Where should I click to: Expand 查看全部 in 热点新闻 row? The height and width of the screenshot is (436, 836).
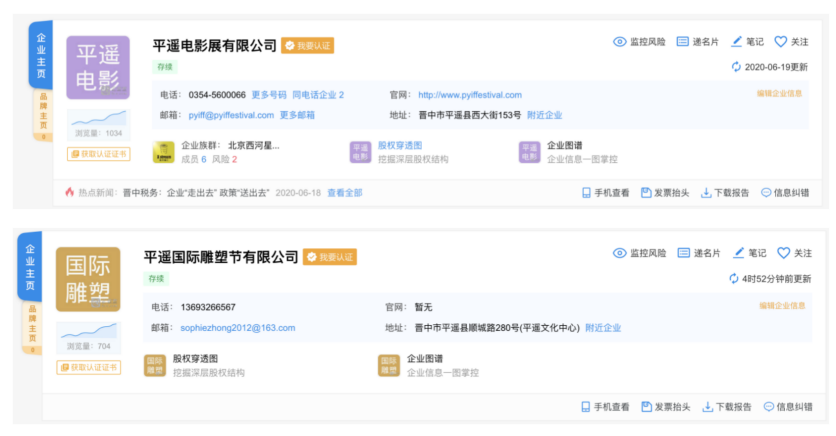click(x=344, y=193)
